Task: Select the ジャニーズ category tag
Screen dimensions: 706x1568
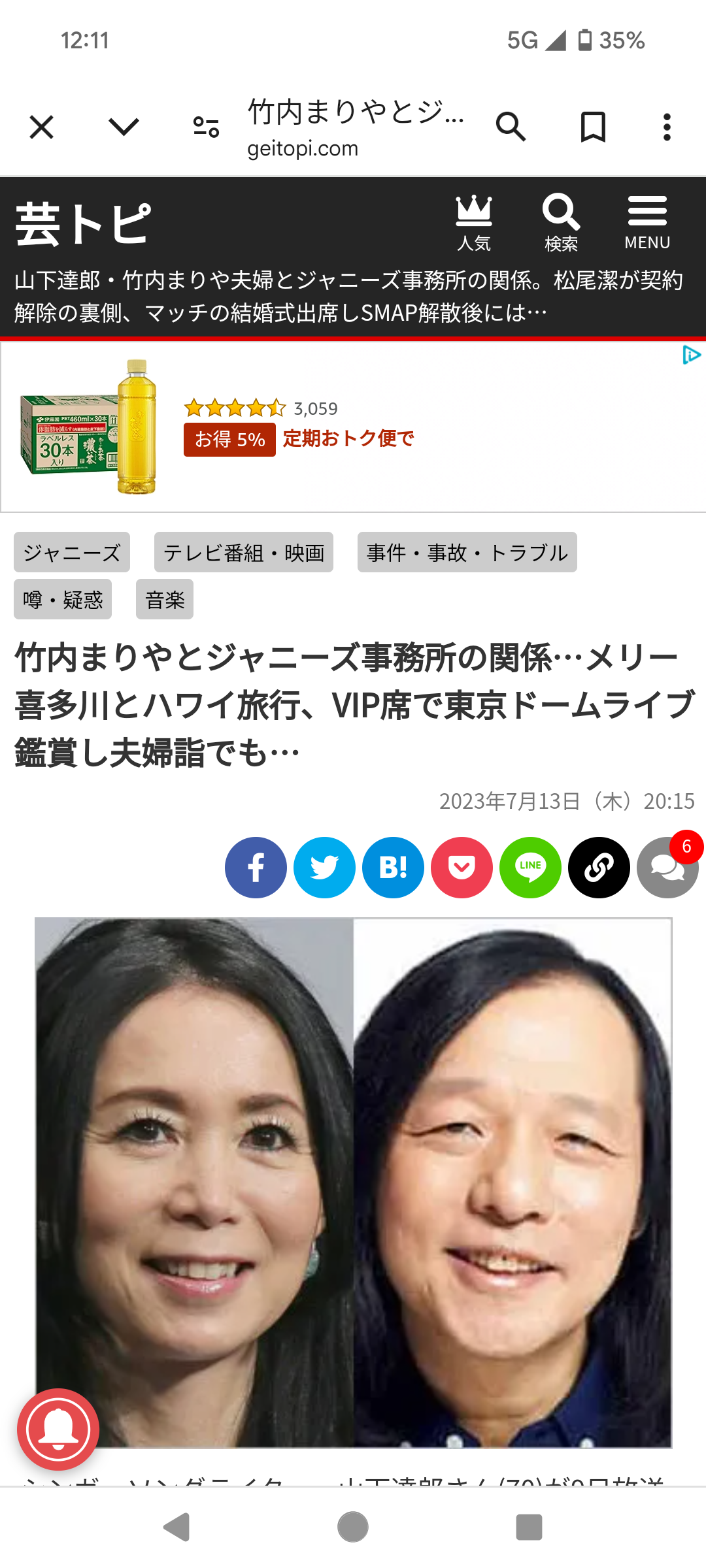Action: (72, 552)
